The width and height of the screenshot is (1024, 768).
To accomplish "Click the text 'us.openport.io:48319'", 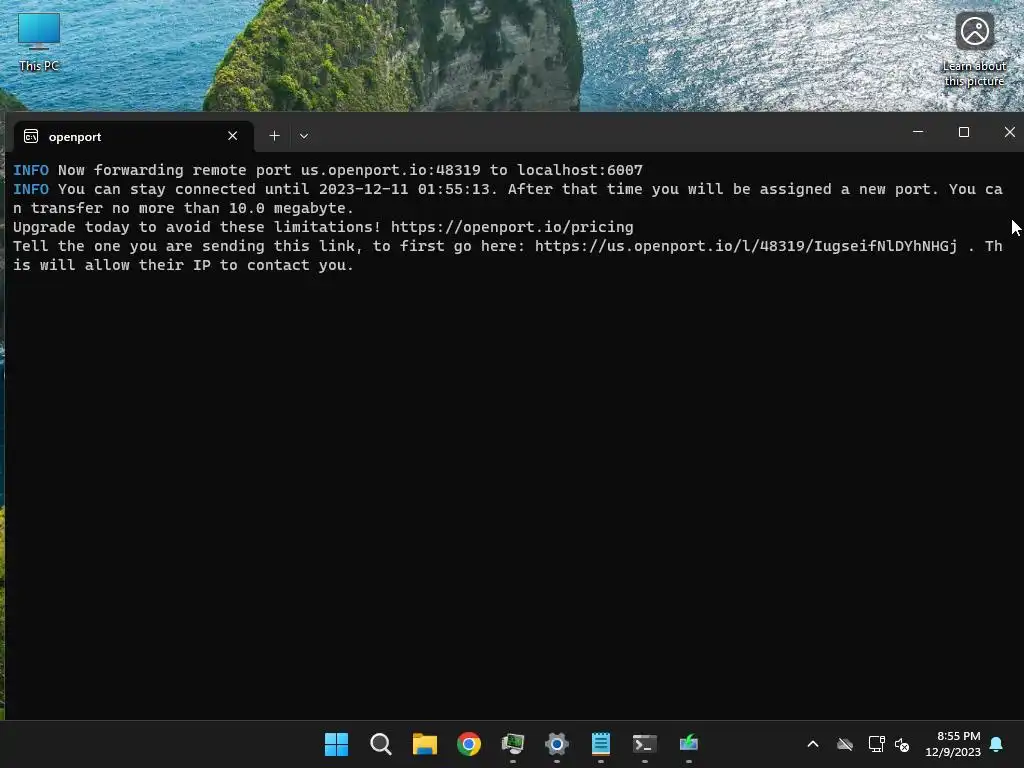I will pyautogui.click(x=391, y=170).
